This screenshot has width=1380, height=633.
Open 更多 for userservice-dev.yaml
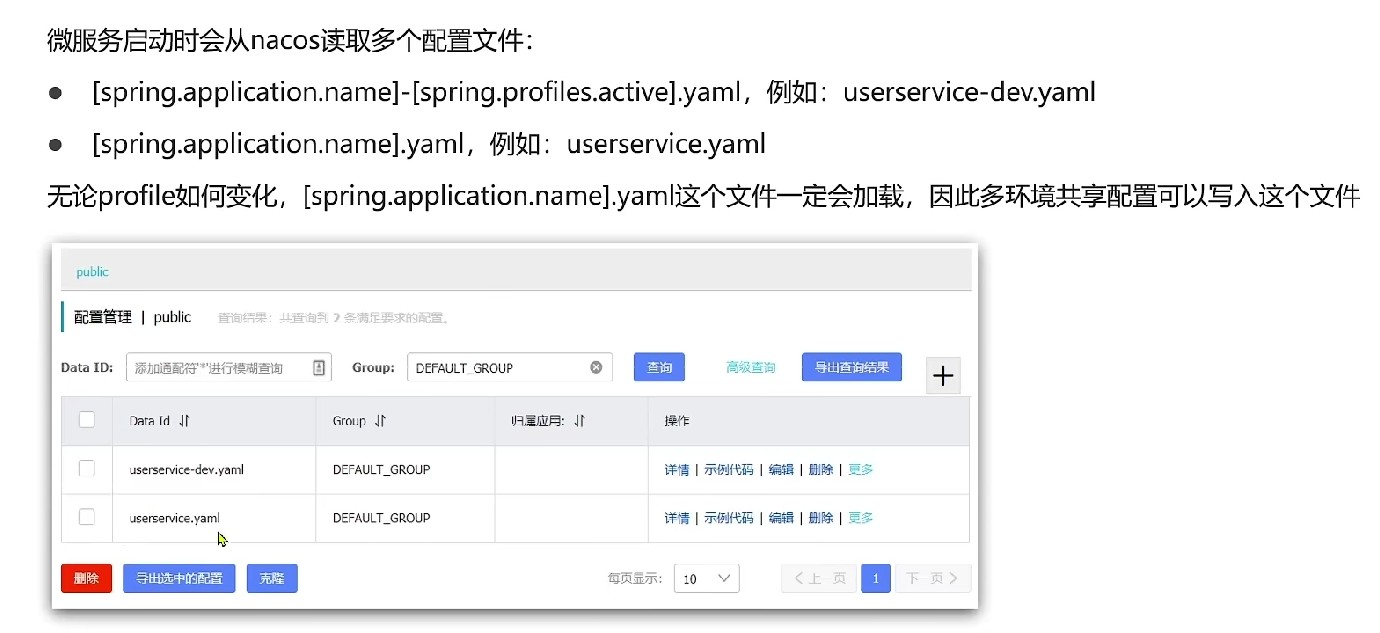coord(861,469)
